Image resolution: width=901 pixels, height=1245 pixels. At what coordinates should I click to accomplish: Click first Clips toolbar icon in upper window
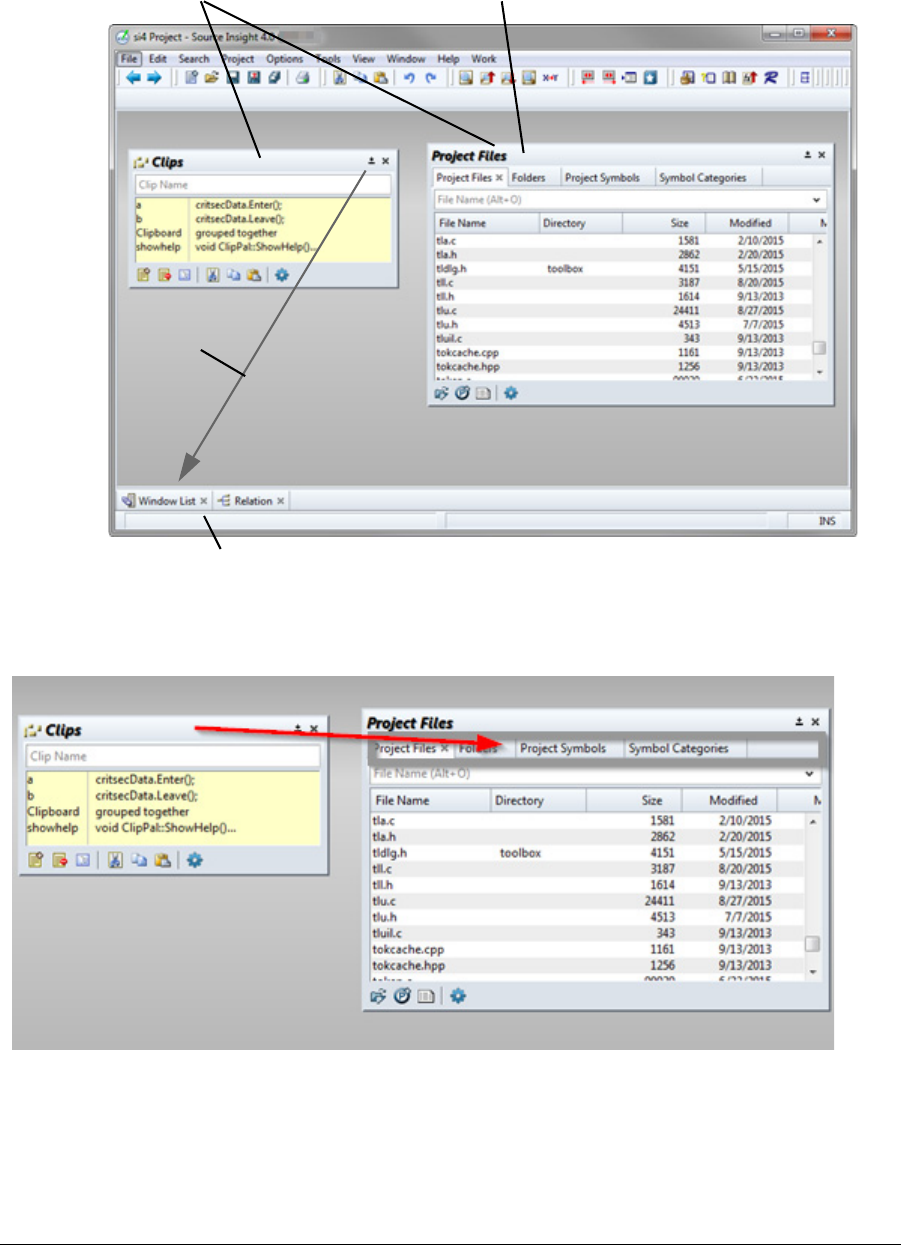[x=143, y=273]
